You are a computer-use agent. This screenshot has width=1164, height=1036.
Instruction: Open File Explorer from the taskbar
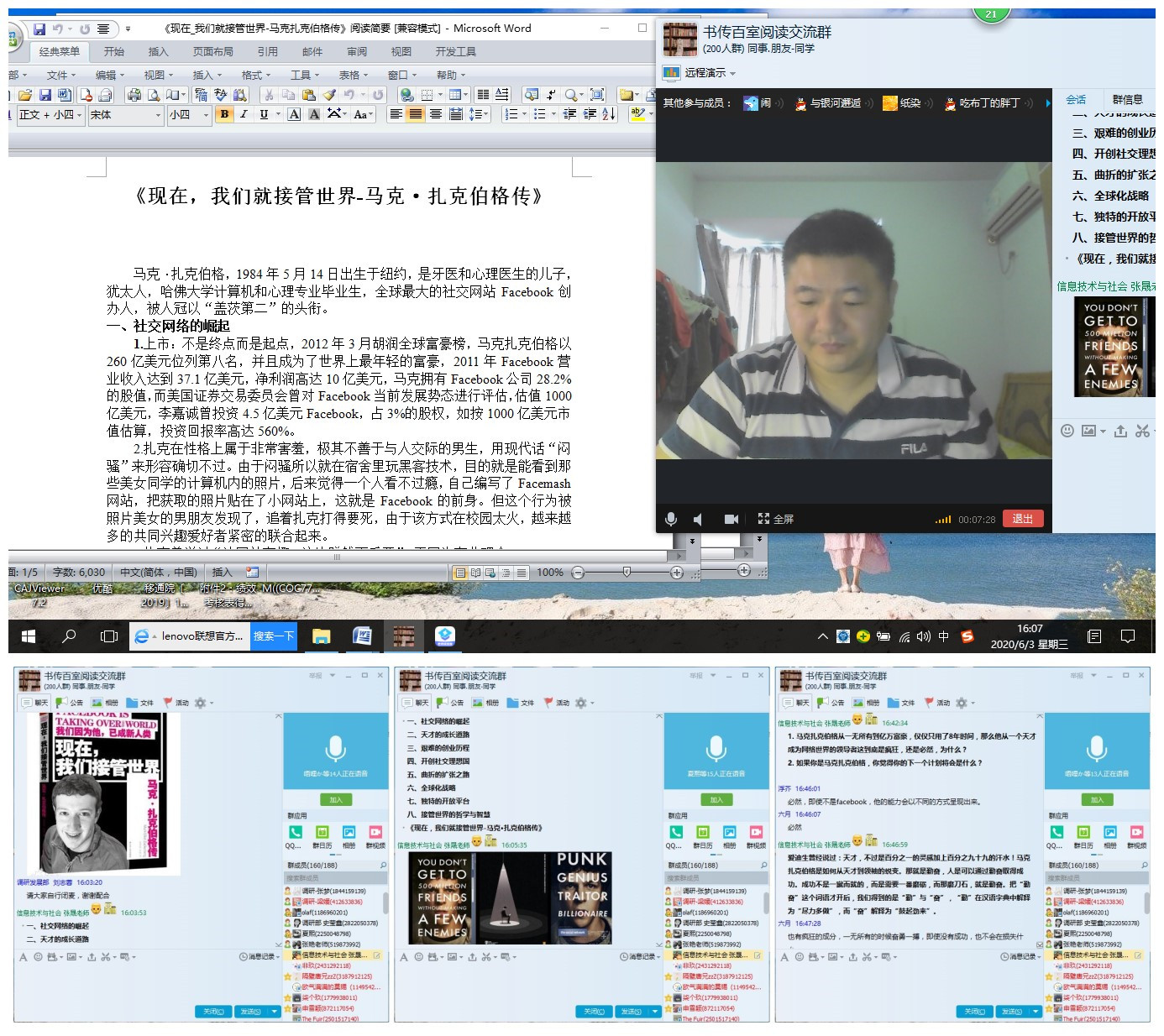pos(321,636)
